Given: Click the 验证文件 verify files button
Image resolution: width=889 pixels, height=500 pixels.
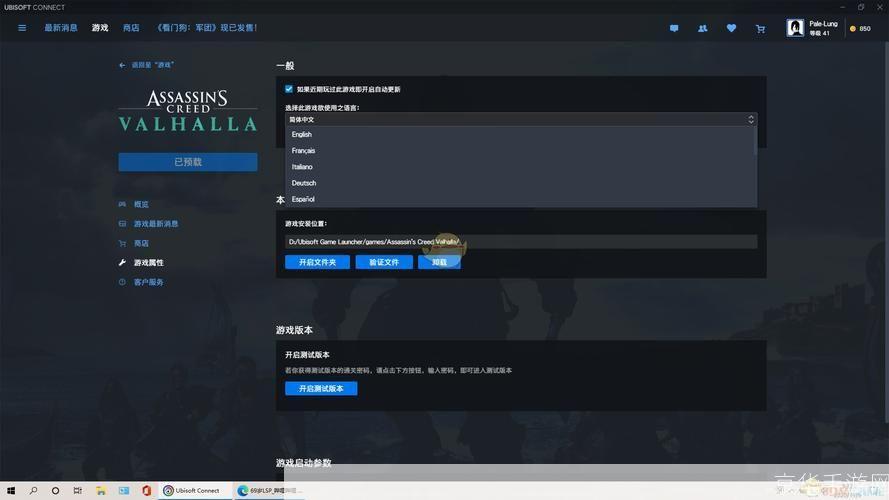Looking at the screenshot, I should [x=384, y=262].
